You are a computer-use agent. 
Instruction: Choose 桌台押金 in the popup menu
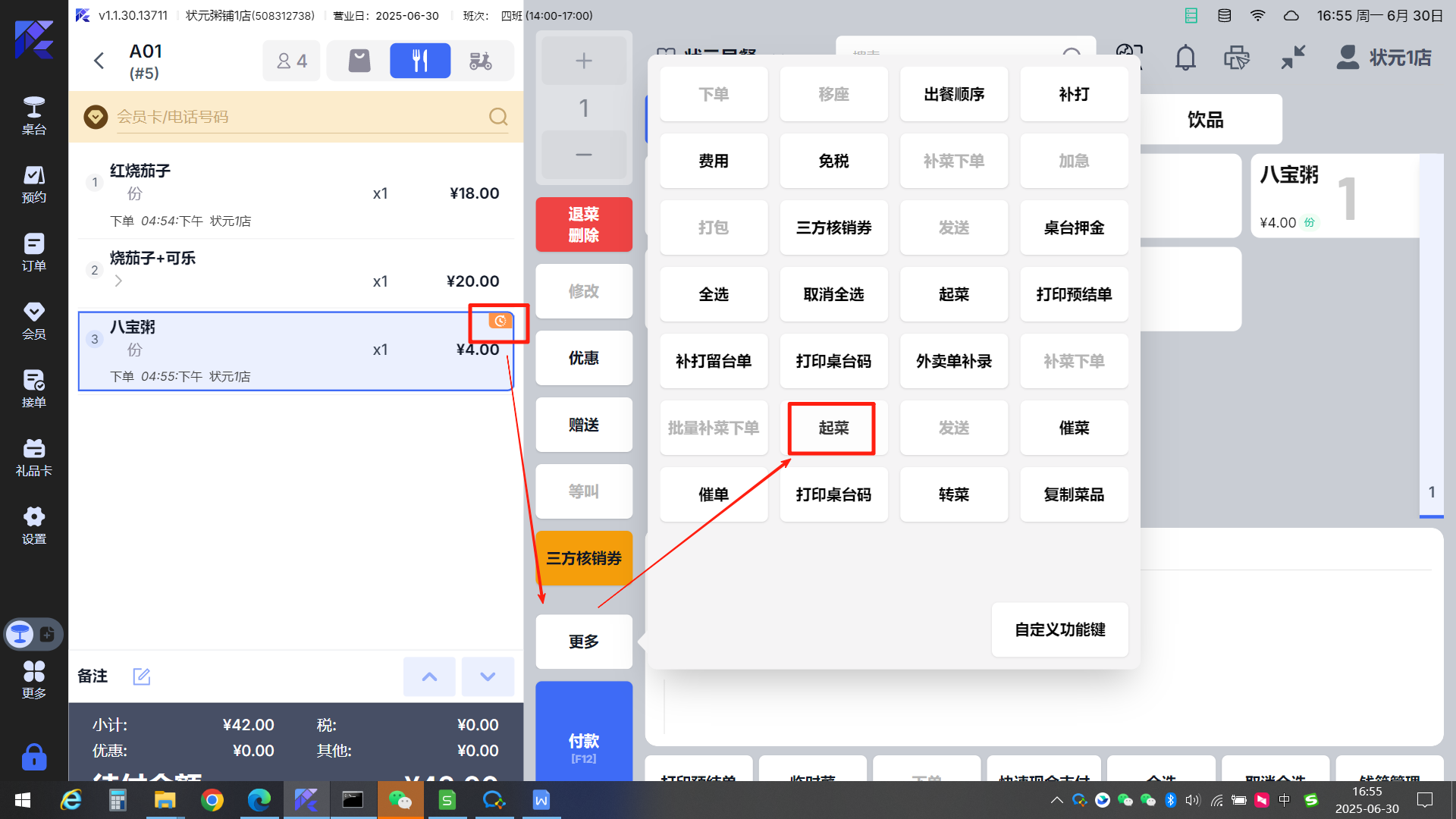click(1074, 227)
